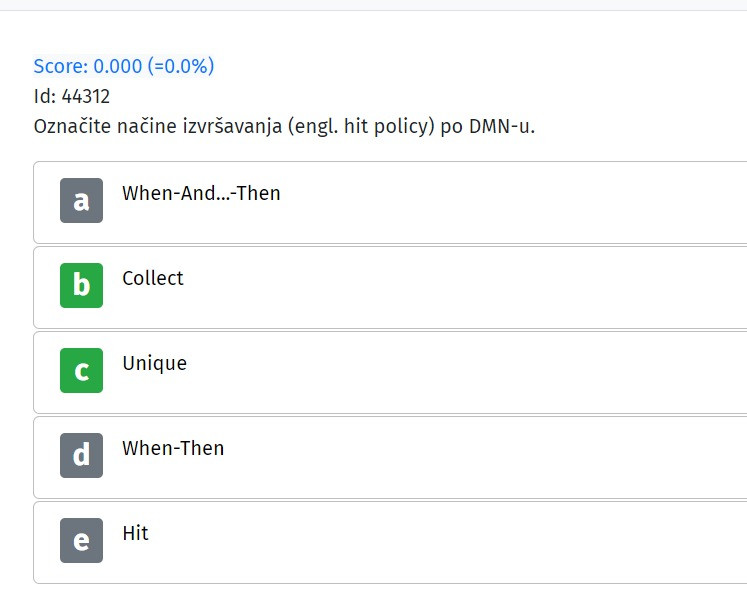Click the percentage in the Score line
The height and width of the screenshot is (612, 747).
(x=181, y=66)
